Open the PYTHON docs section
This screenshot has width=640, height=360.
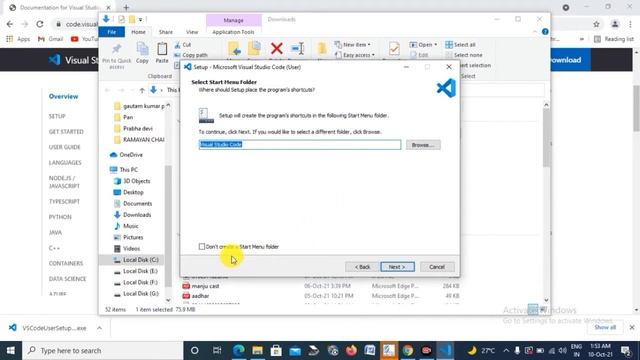pyautogui.click(x=60, y=217)
